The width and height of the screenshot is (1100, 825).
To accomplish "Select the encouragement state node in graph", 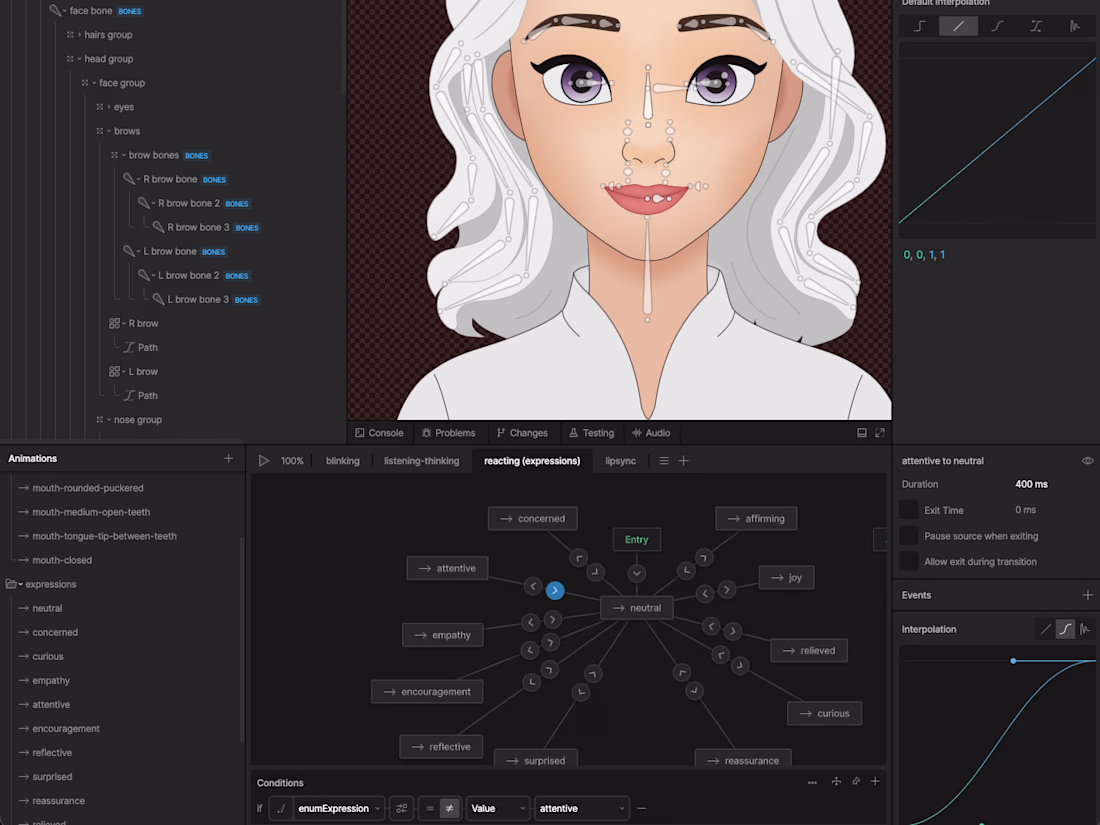I will click(427, 692).
